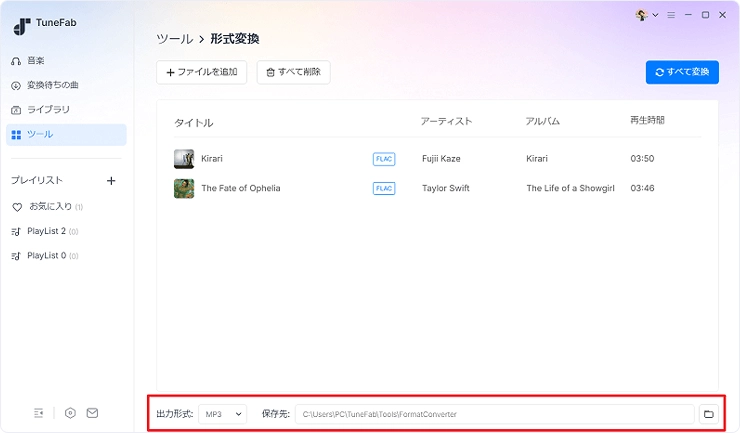Select the Kirari track title
The image size is (740, 433).
pos(212,159)
